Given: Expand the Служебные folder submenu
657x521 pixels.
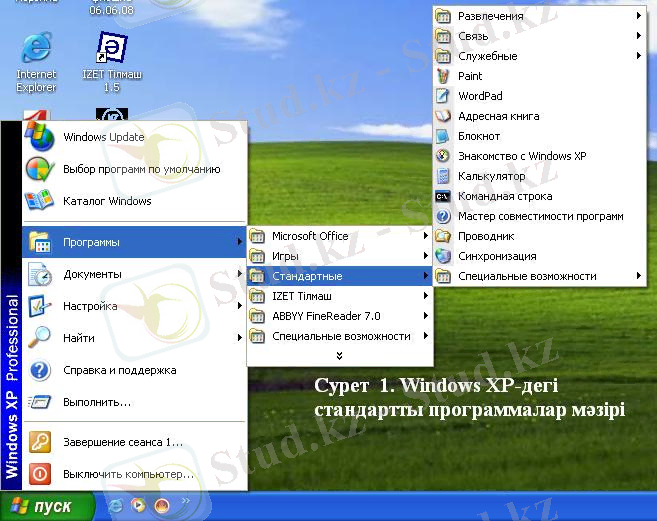Looking at the screenshot, I should click(487, 56).
